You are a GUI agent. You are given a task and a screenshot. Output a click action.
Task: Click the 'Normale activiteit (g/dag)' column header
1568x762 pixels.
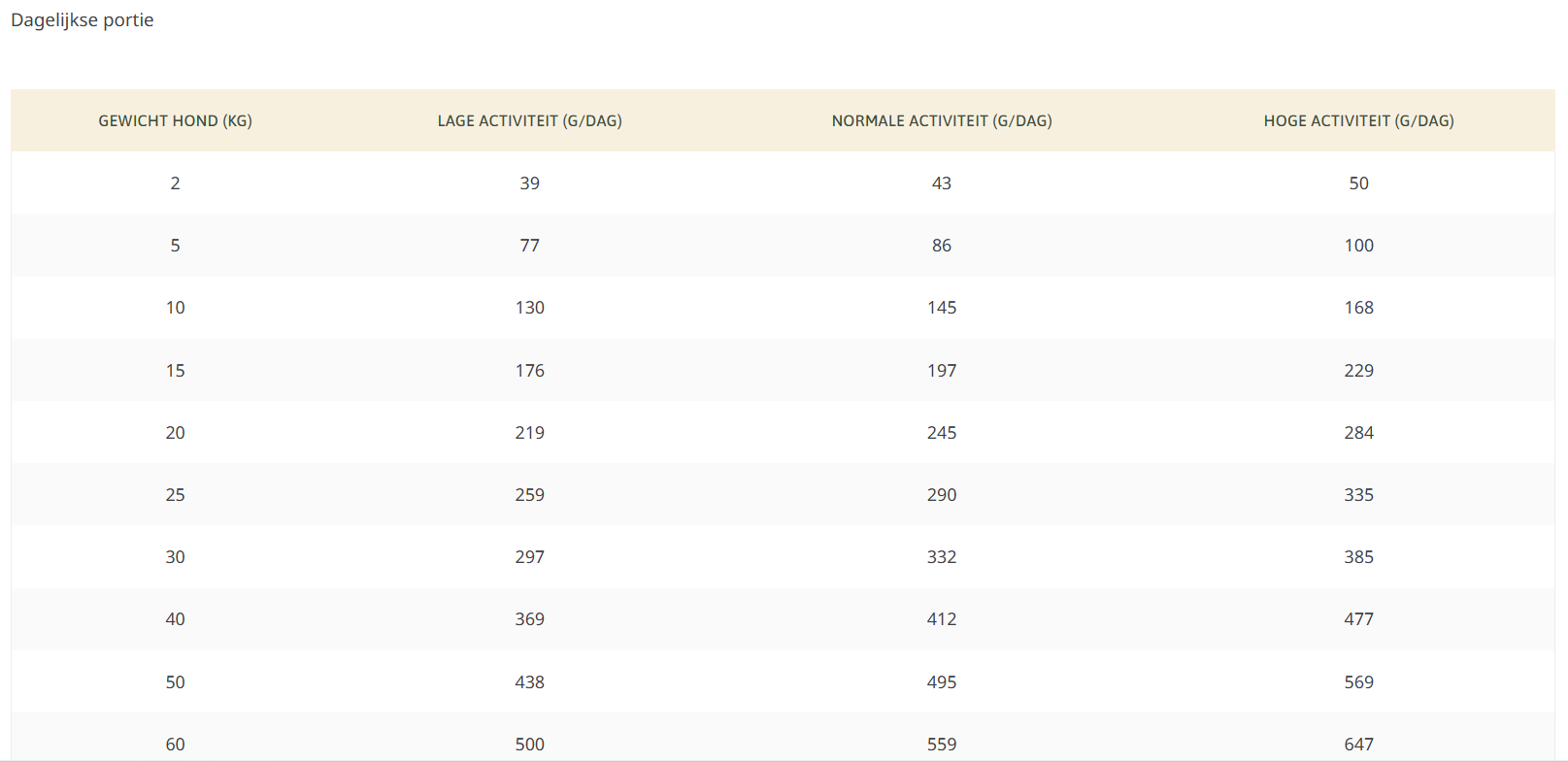coord(942,121)
